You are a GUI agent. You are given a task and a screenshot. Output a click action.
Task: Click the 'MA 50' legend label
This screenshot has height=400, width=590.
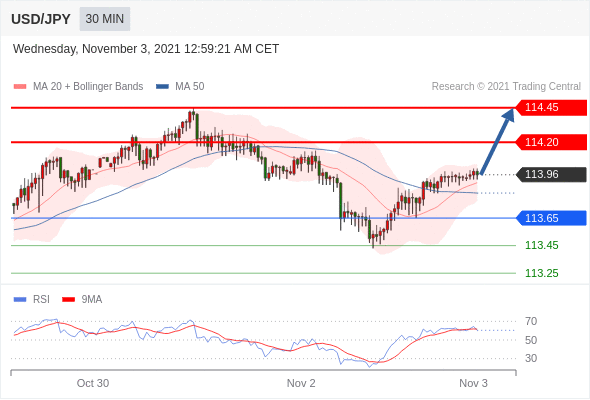tap(190, 87)
